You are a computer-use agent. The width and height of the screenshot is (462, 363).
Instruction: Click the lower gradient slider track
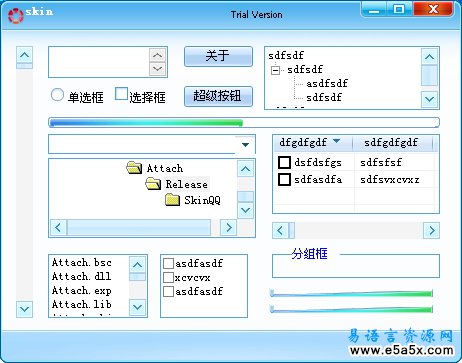coord(352,309)
